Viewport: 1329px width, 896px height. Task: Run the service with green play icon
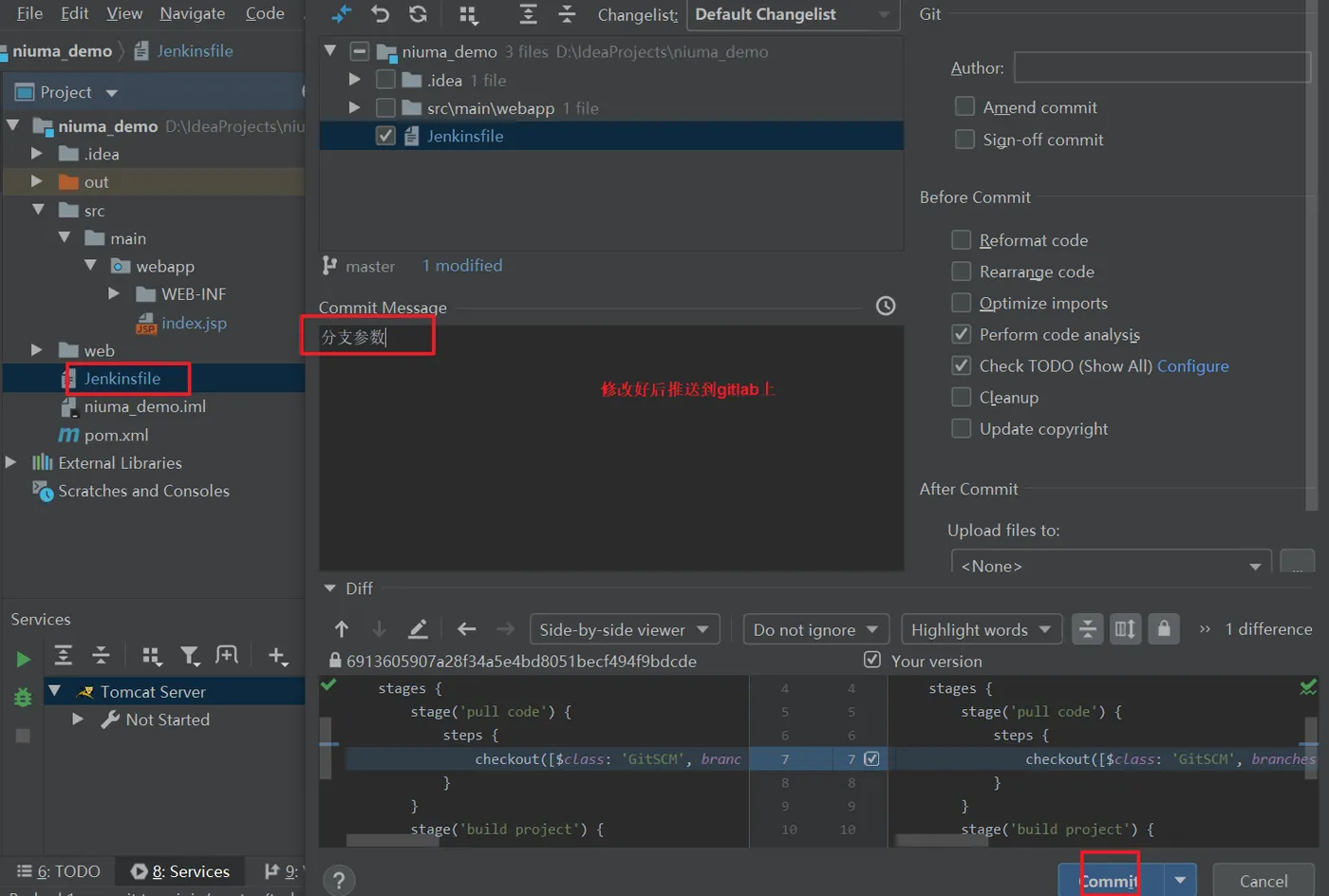tap(23, 660)
